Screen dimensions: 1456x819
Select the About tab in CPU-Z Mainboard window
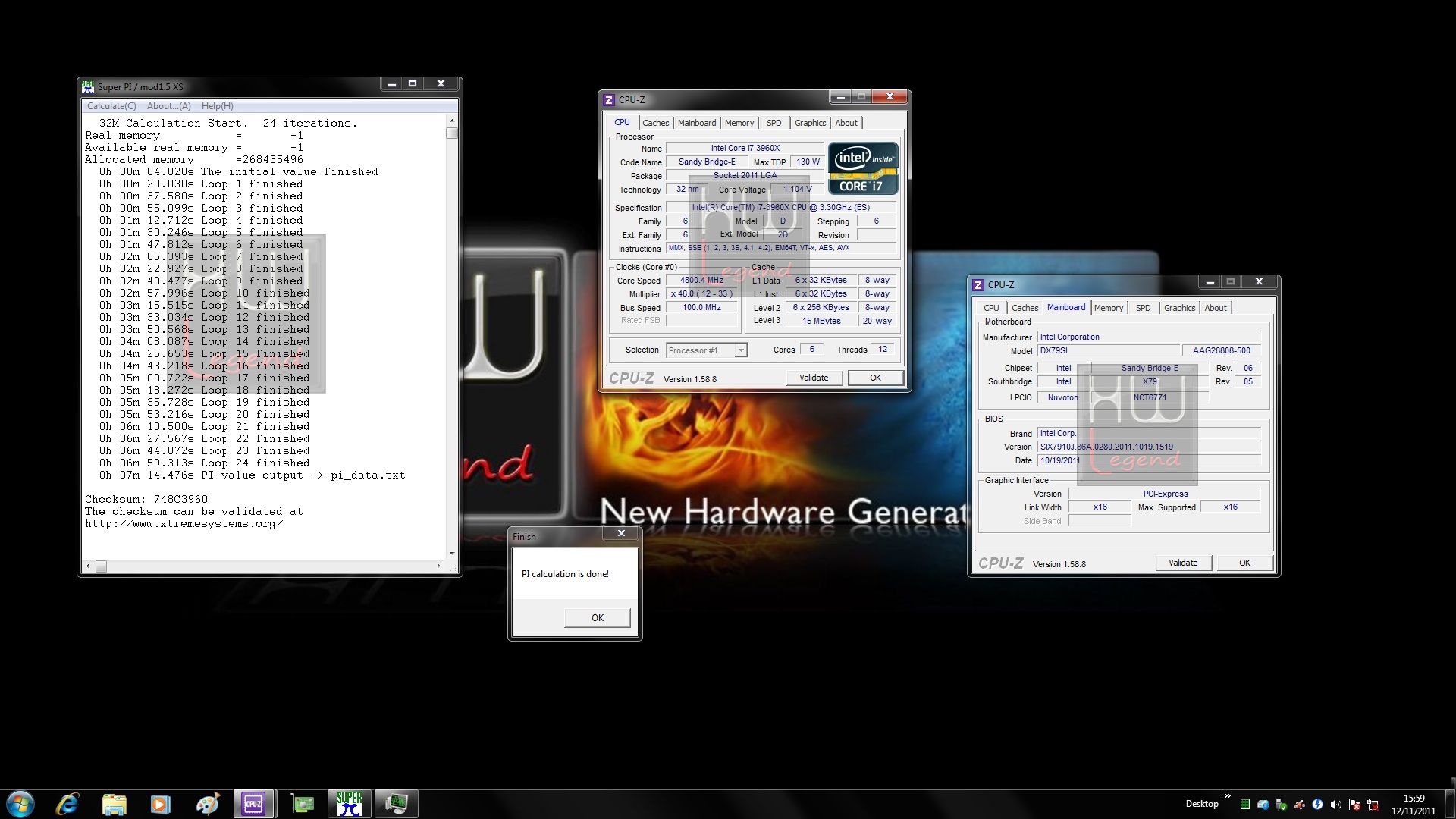(x=1216, y=308)
